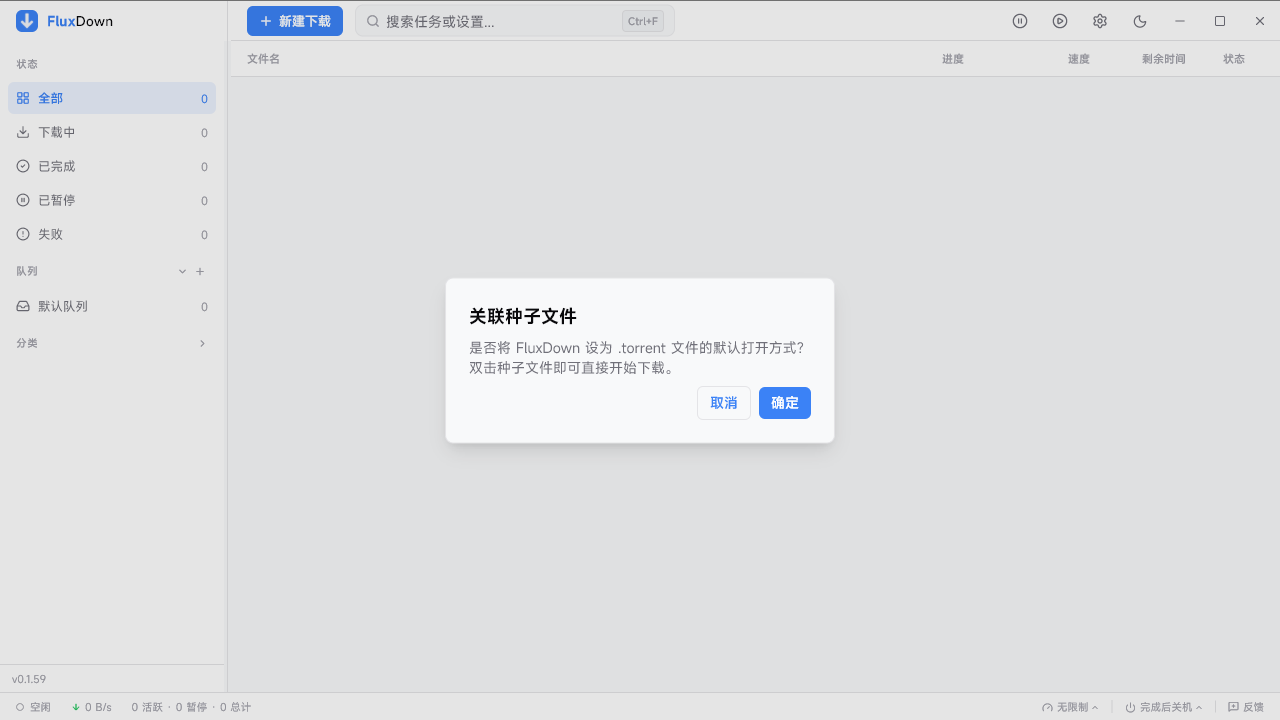Open settings gear icon
The height and width of the screenshot is (720, 1280).
pyautogui.click(x=1100, y=21)
